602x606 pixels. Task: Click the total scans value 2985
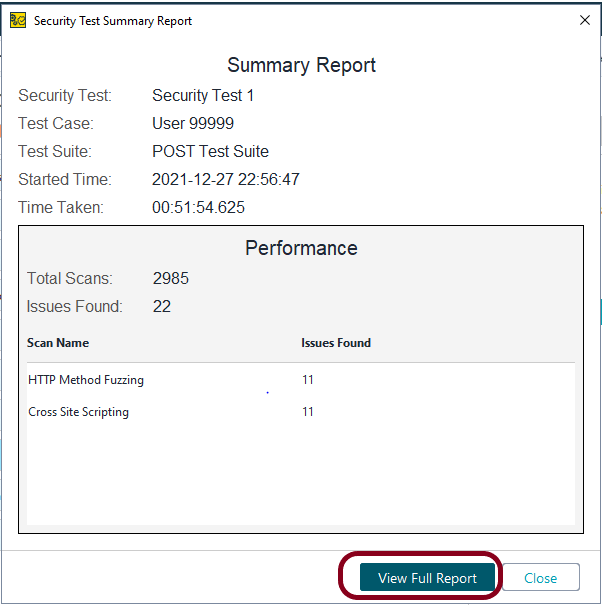click(171, 279)
